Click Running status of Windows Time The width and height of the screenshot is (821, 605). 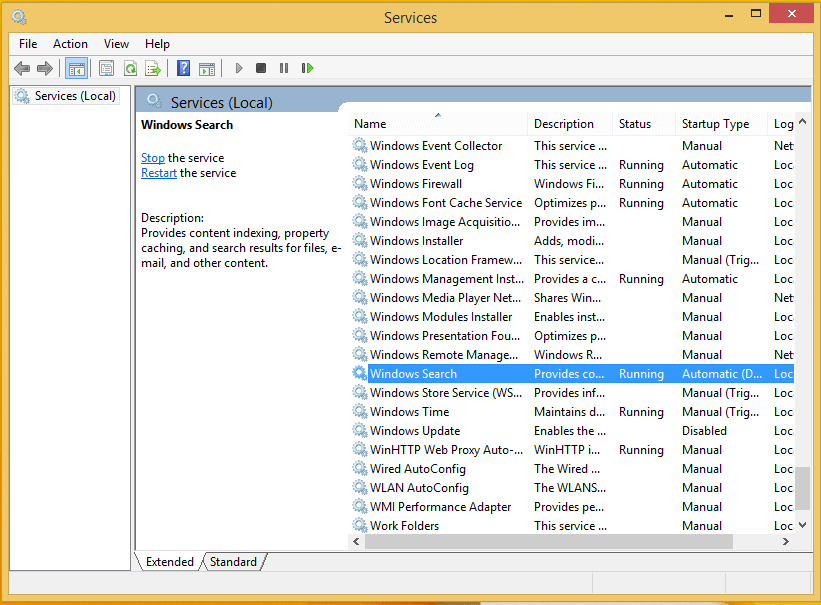641,412
